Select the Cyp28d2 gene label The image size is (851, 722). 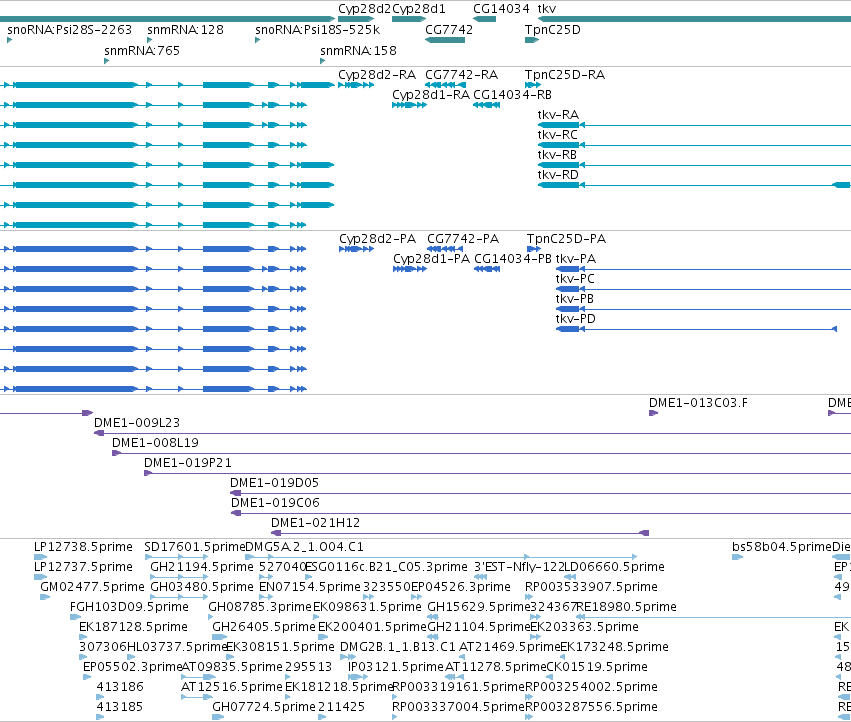point(364,9)
